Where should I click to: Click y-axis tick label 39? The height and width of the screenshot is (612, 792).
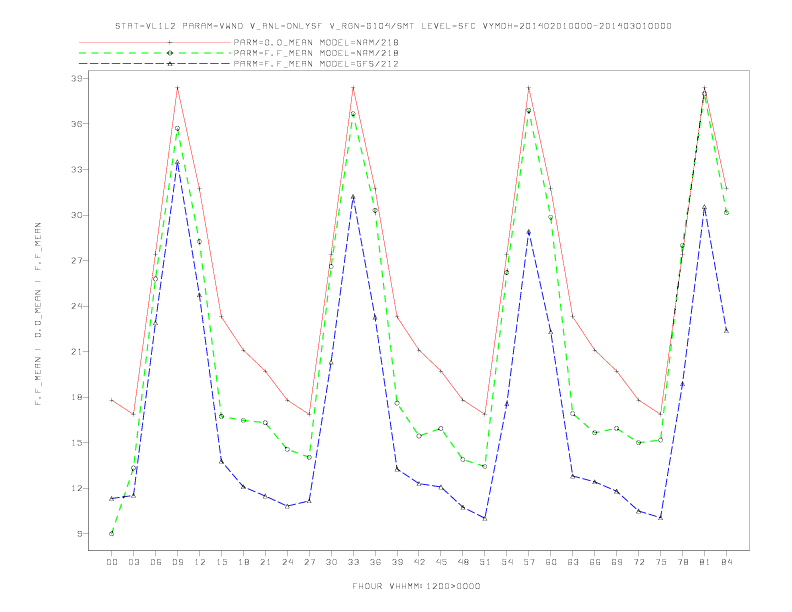point(76,78)
